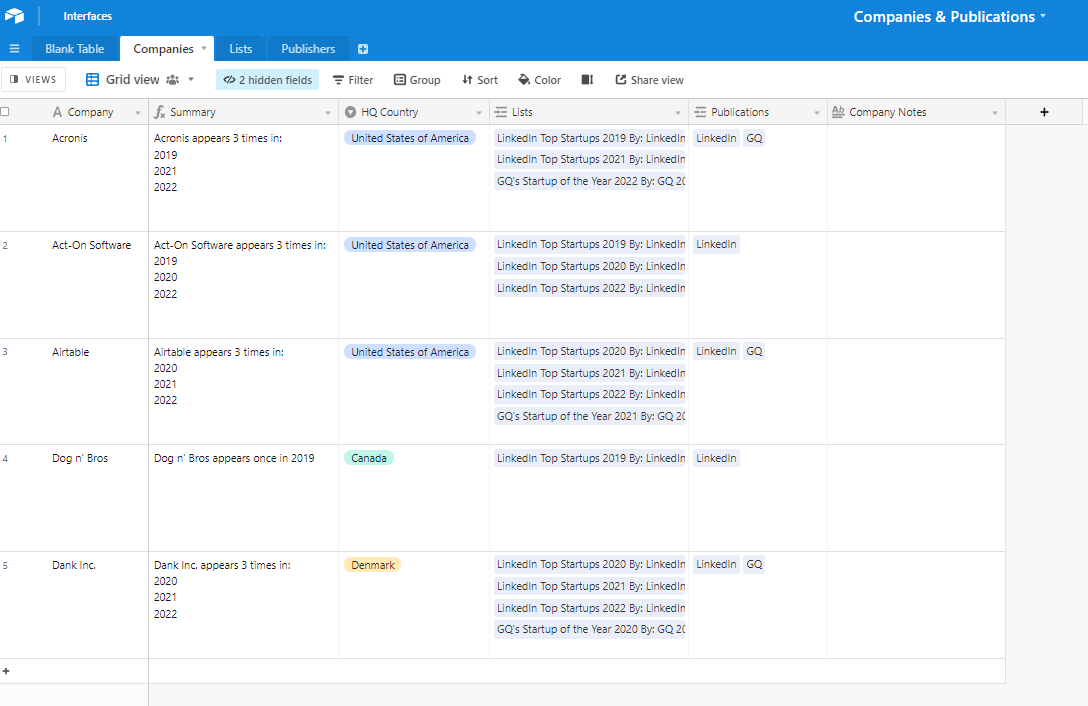Select Acronis United States of America tag
Image resolution: width=1088 pixels, height=706 pixels.
coord(409,138)
